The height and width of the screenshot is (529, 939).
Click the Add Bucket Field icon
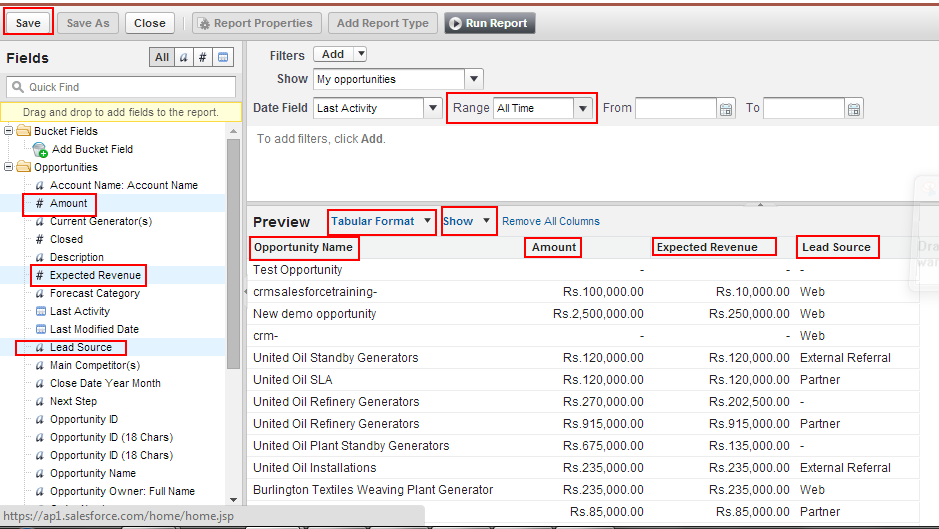[x=40, y=150]
